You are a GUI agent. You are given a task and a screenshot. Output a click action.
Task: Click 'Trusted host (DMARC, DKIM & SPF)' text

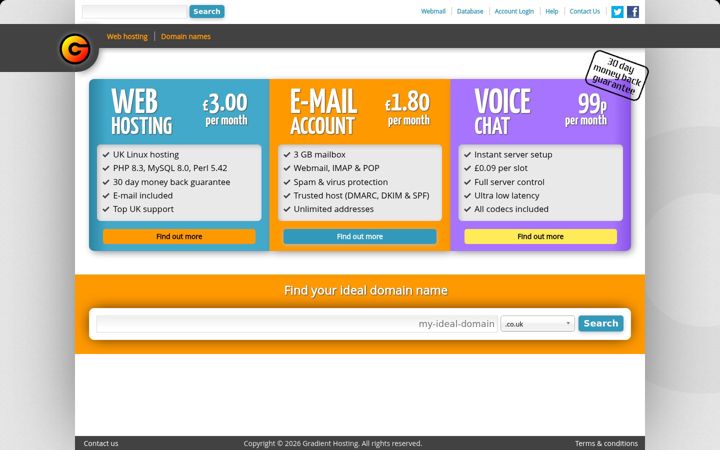pyautogui.click(x=361, y=196)
